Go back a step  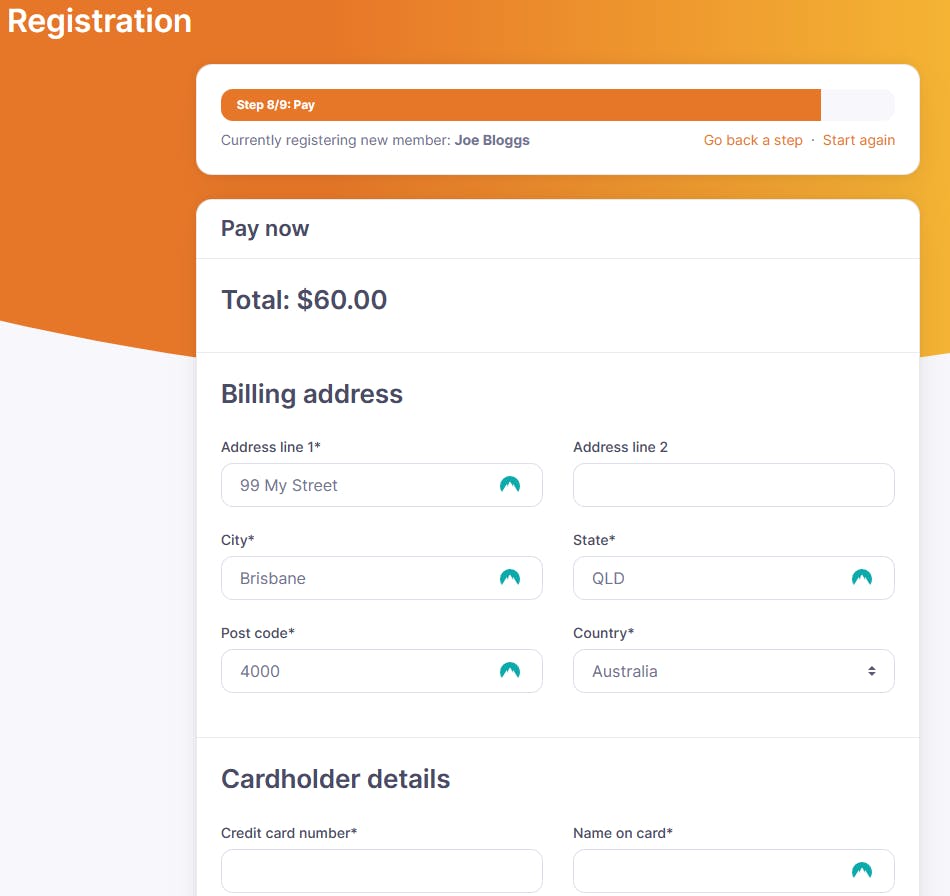[x=753, y=140]
